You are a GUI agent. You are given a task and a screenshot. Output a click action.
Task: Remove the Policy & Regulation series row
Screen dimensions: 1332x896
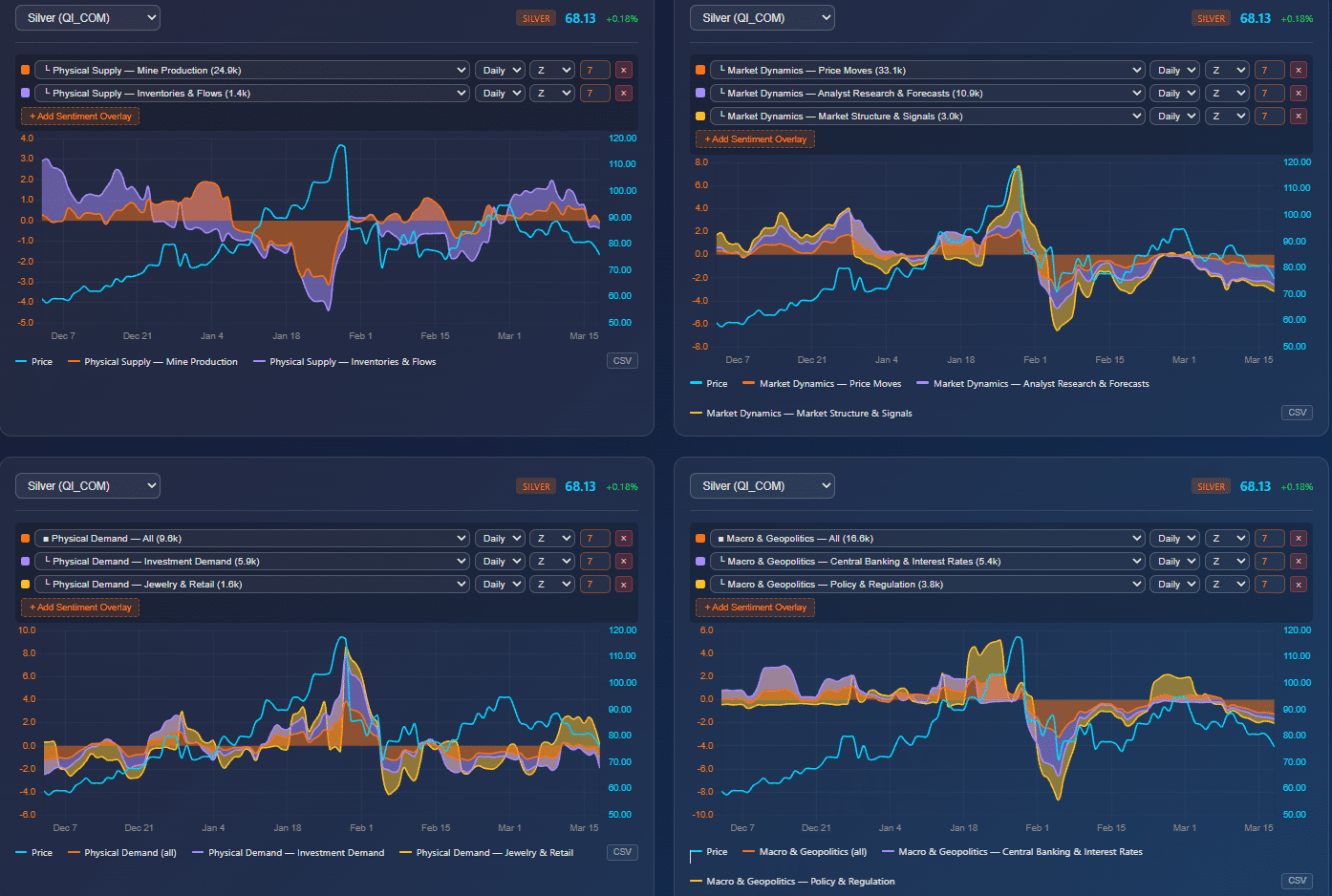[x=1298, y=584]
